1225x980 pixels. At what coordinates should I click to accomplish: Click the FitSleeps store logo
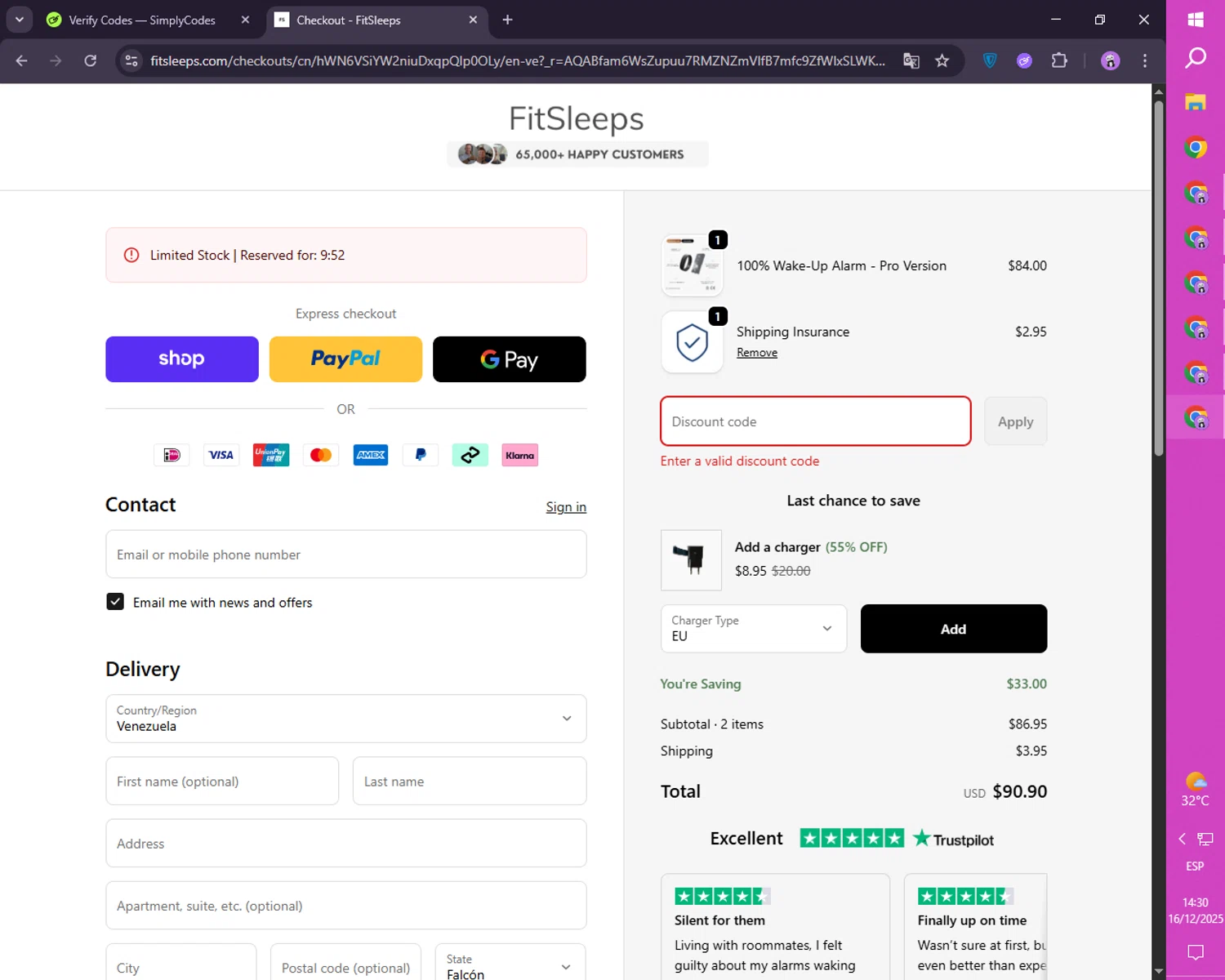point(577,118)
